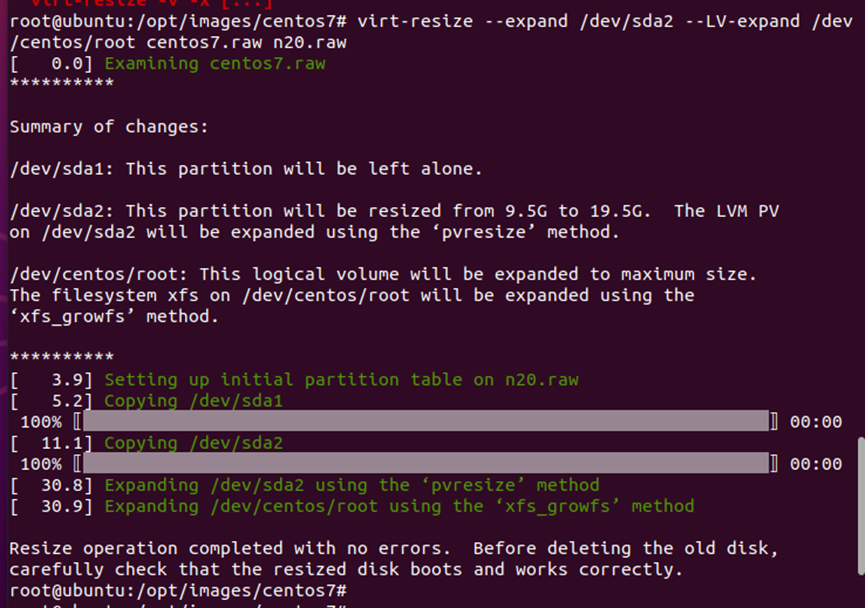
Task: Click the second 00:00 time indicator
Action: click(x=816, y=464)
